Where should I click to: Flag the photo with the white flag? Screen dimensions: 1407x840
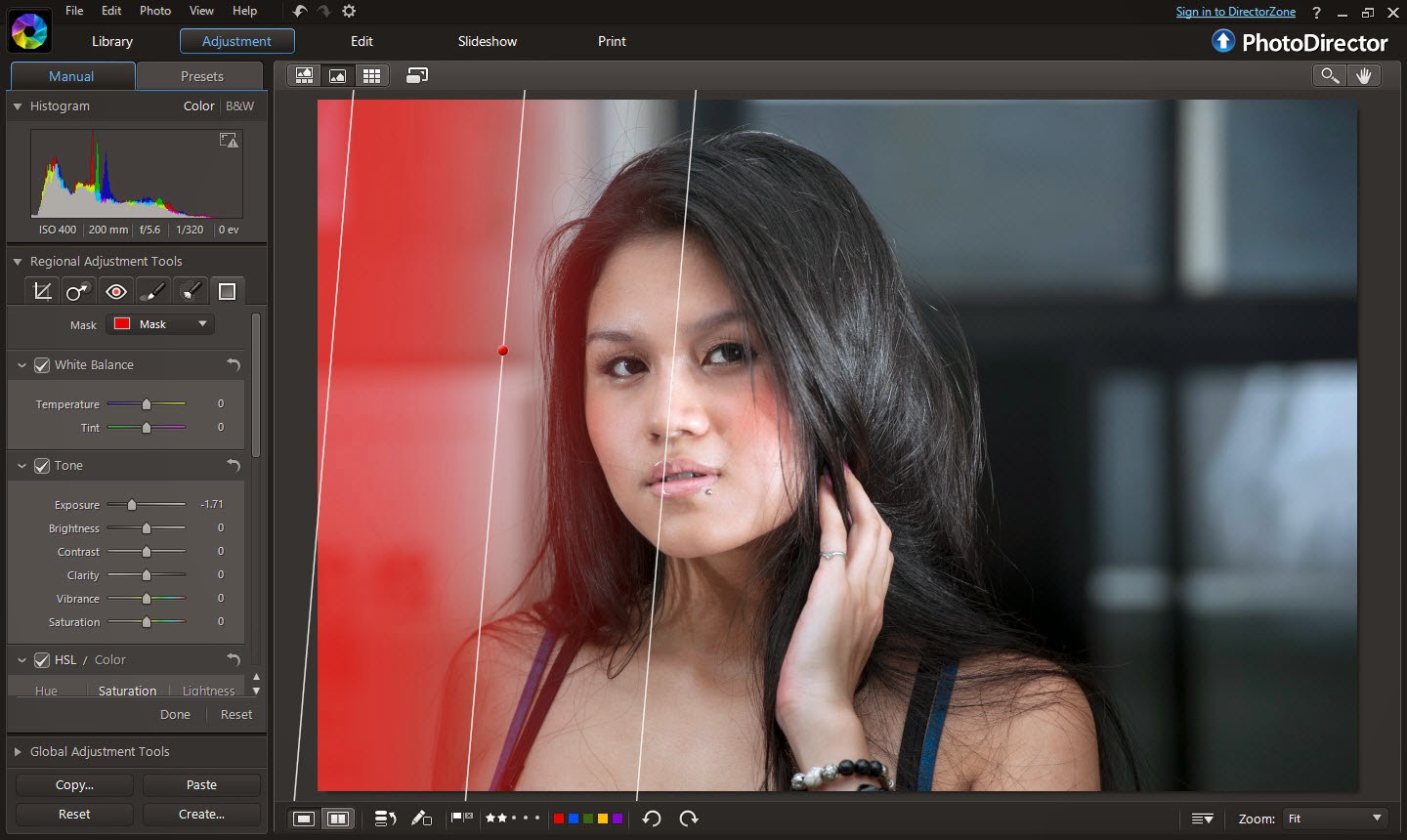point(455,818)
